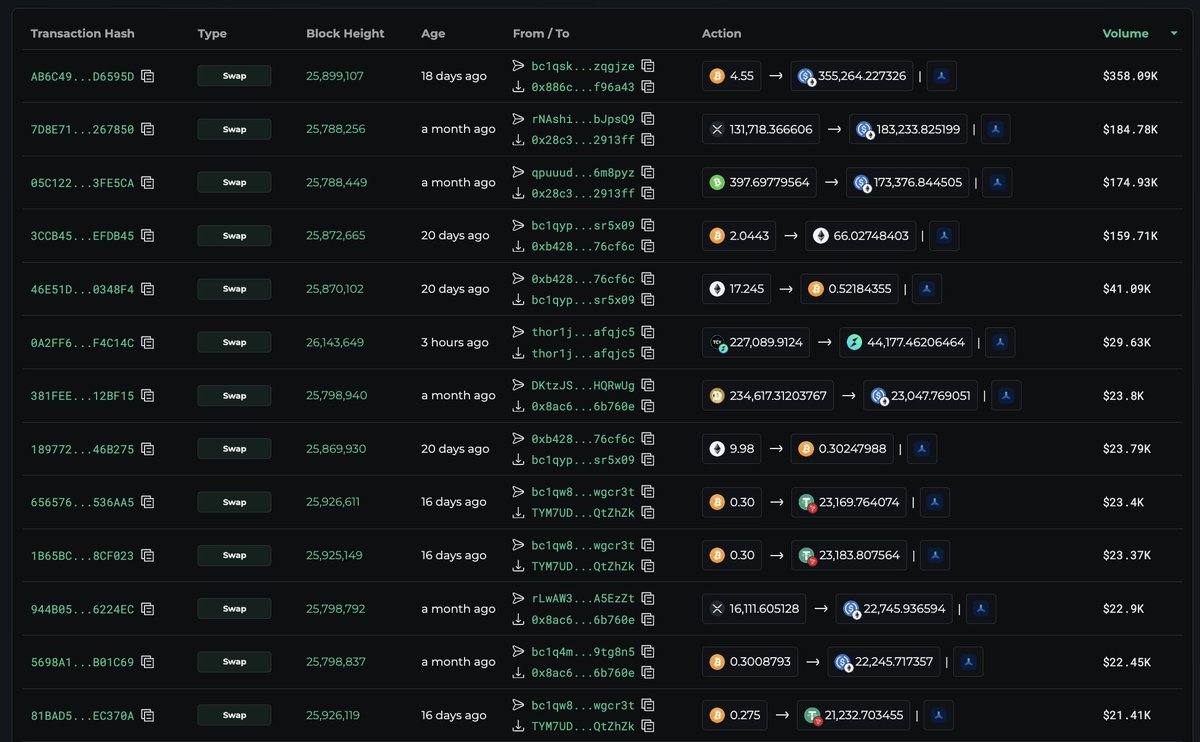Copy transaction hash AB6C49...D6595D
The height and width of the screenshot is (742, 1200).
point(148,76)
